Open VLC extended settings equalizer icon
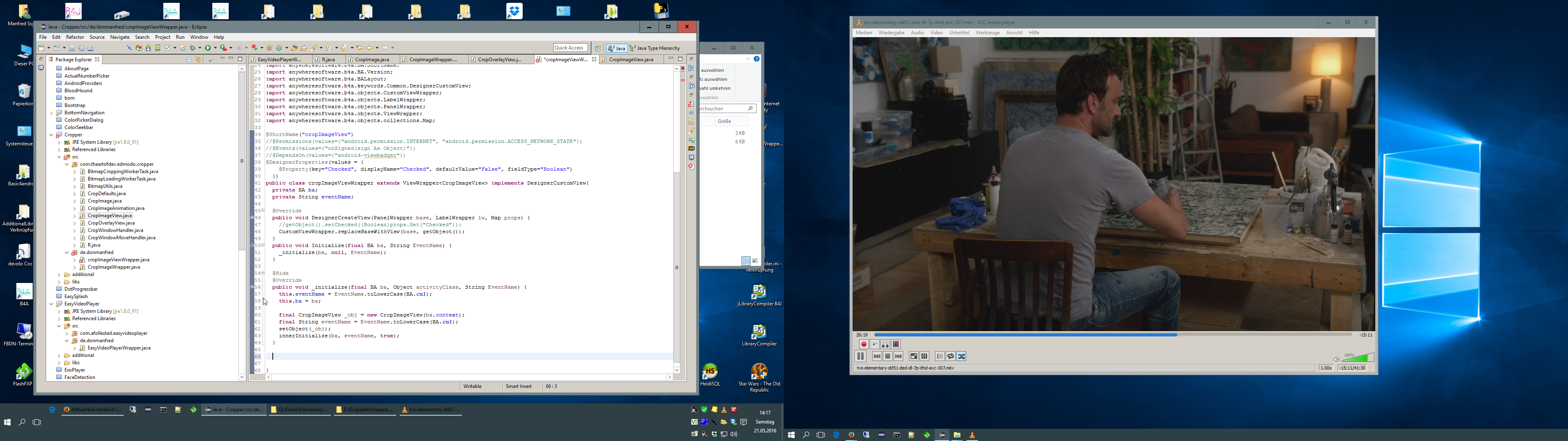The width and height of the screenshot is (1568, 441). tap(924, 357)
